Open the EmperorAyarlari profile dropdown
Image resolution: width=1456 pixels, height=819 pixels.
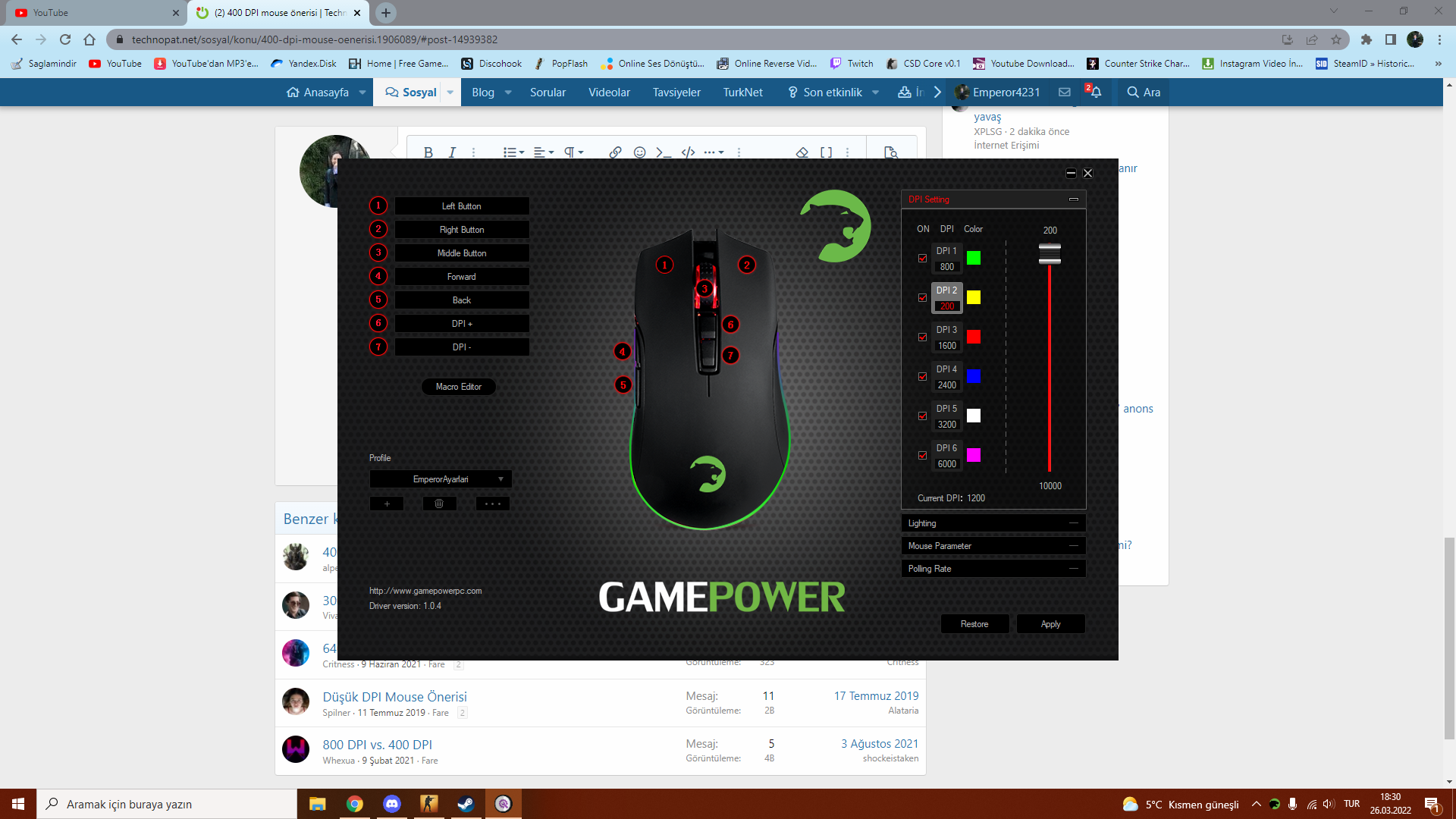pos(441,479)
